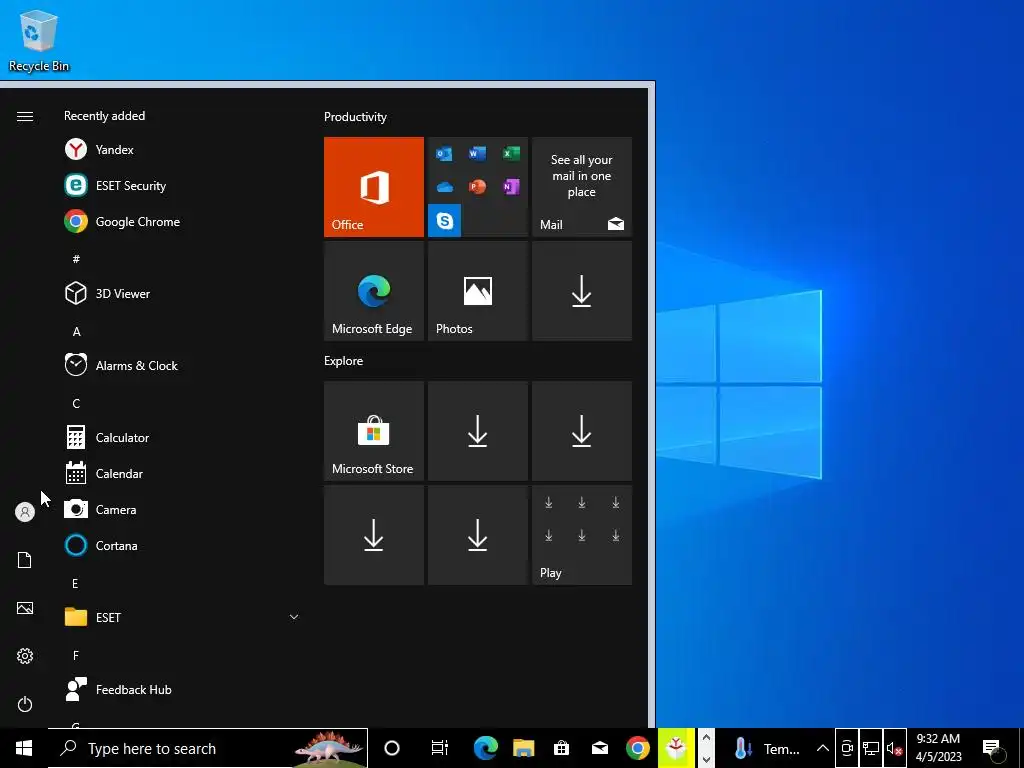Jump to letter A in app list
This screenshot has width=1024, height=768.
pos(76,332)
